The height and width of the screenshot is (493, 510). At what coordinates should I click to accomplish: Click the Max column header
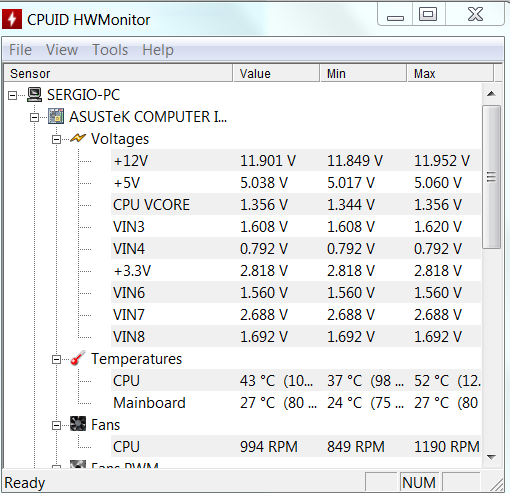click(x=450, y=73)
